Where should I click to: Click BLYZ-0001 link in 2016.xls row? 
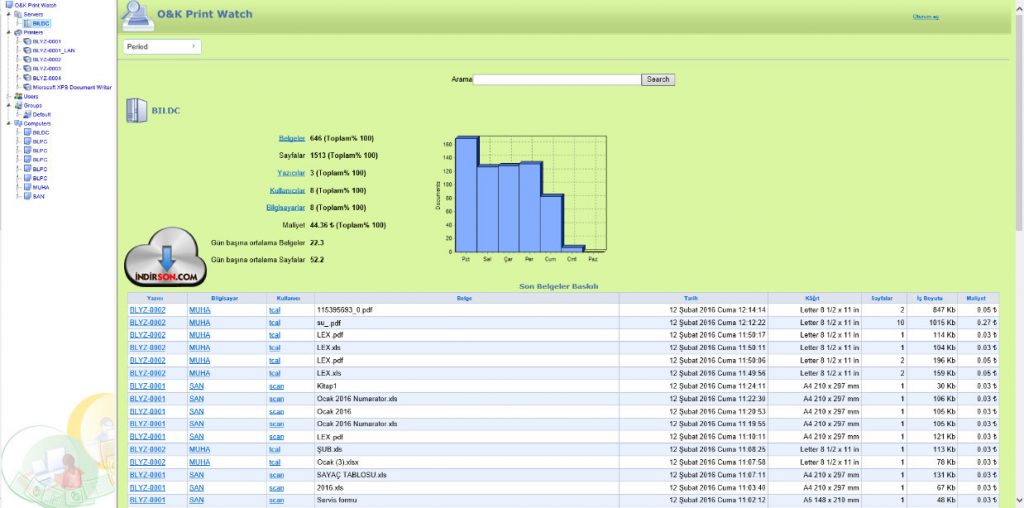coord(148,488)
